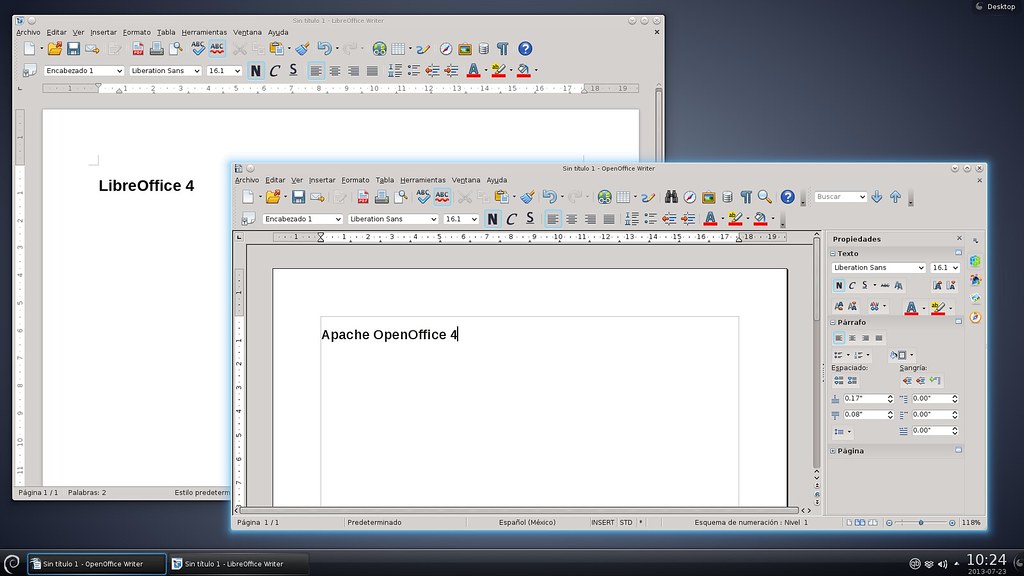Open Show Draw Functions icon in OpenOffice

(647, 197)
